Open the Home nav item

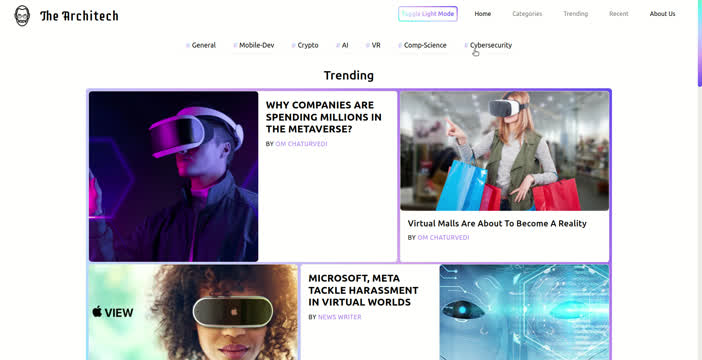click(483, 14)
